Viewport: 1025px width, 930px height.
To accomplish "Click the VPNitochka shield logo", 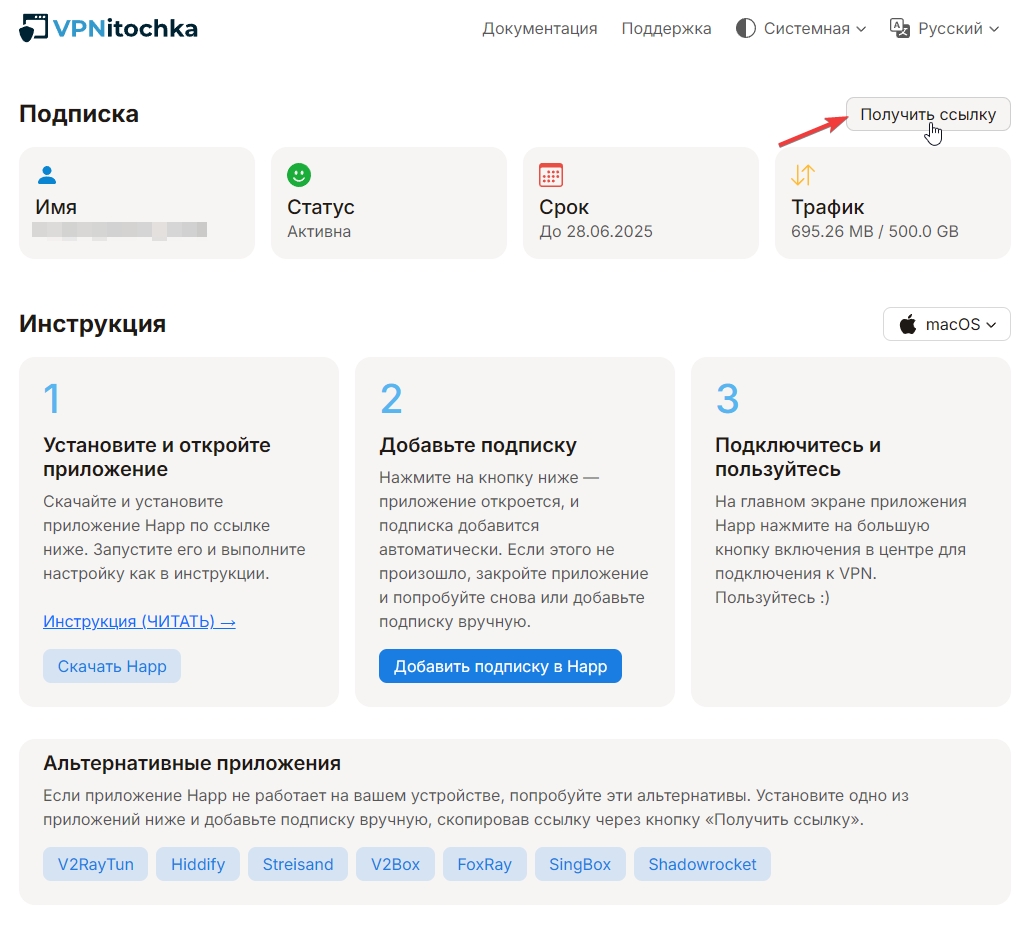I will click(x=33, y=28).
